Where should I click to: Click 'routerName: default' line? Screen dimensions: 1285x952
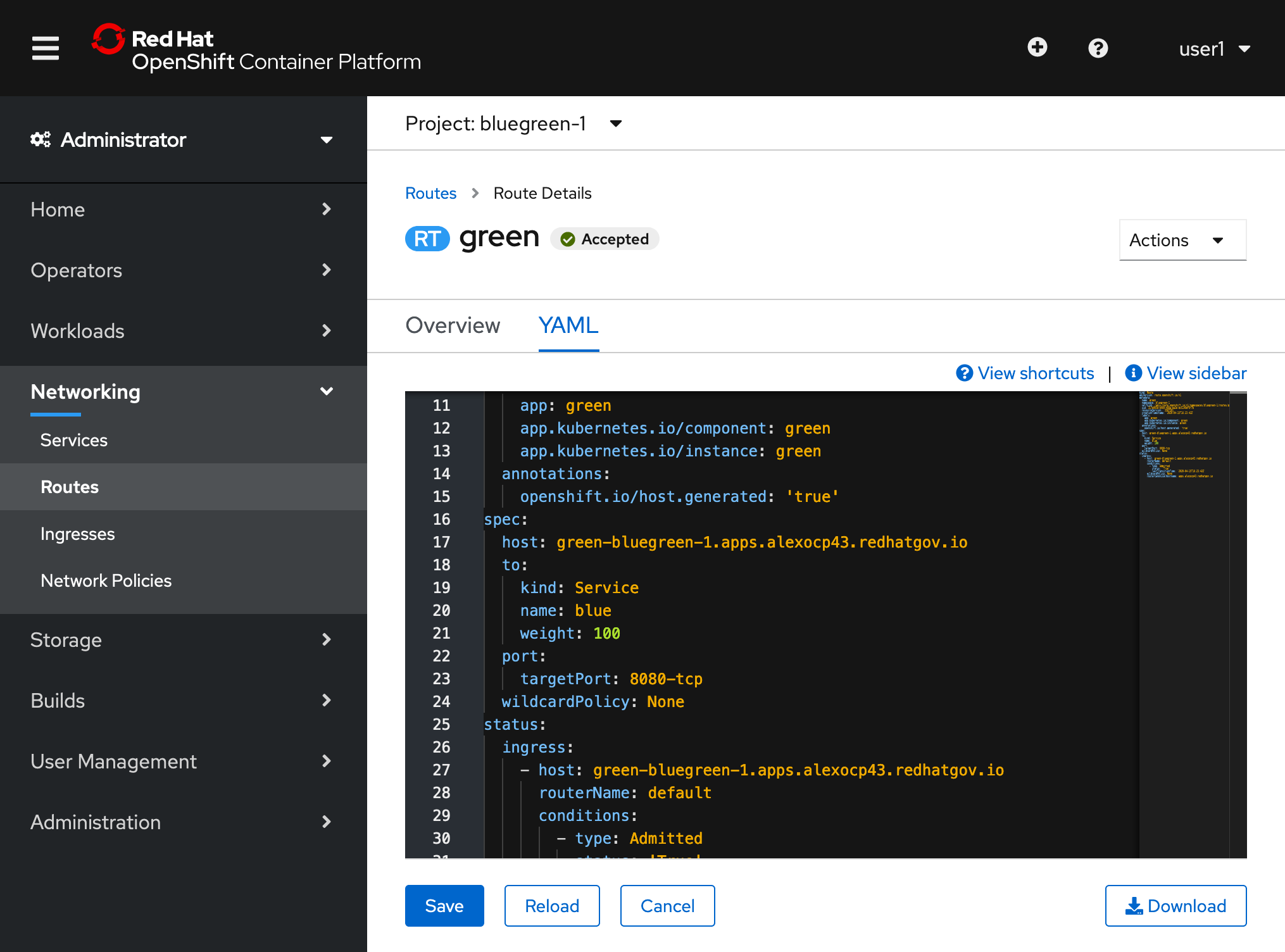pyautogui.click(x=625, y=793)
